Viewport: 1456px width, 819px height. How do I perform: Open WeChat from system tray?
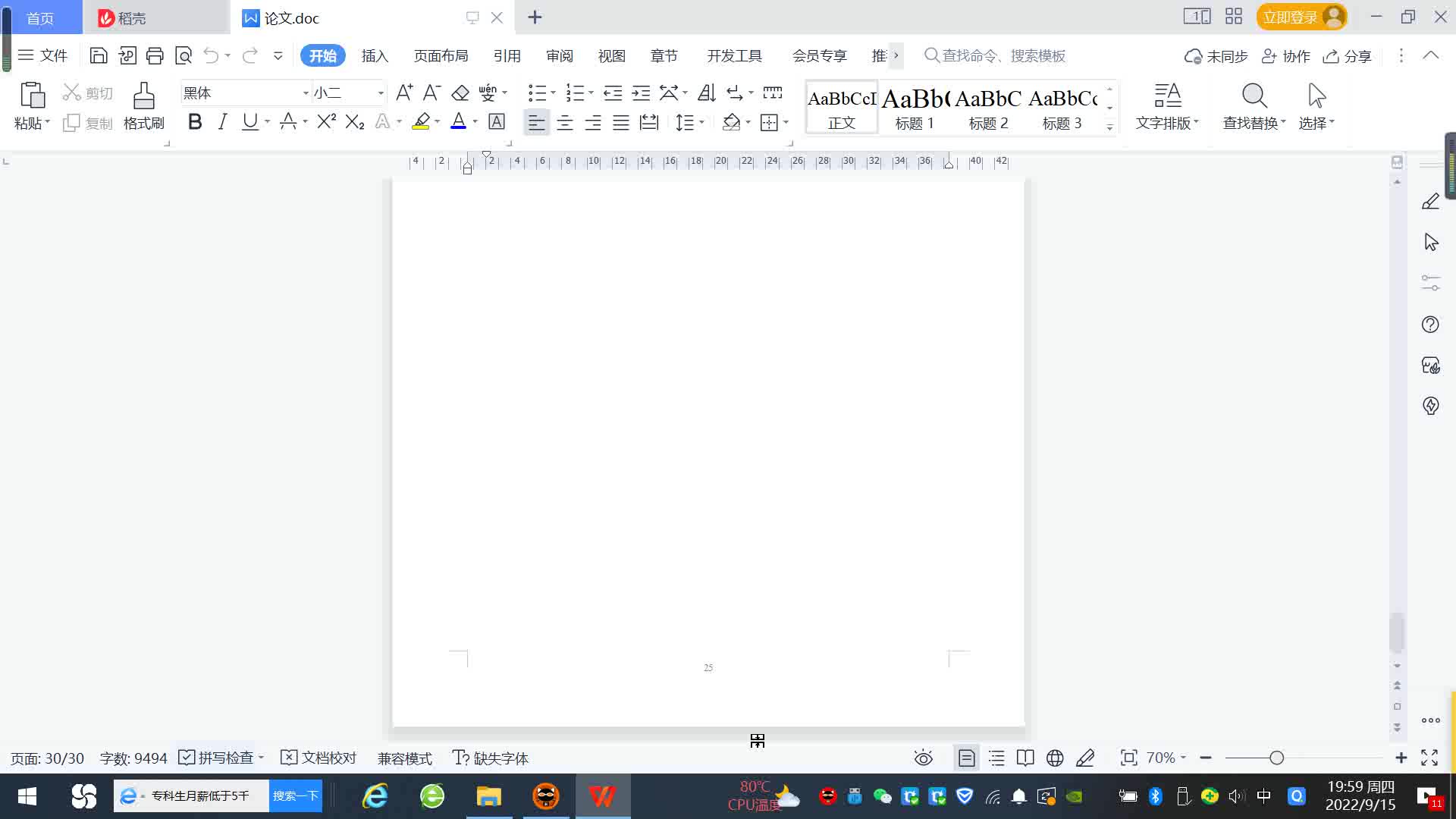pyautogui.click(x=882, y=796)
